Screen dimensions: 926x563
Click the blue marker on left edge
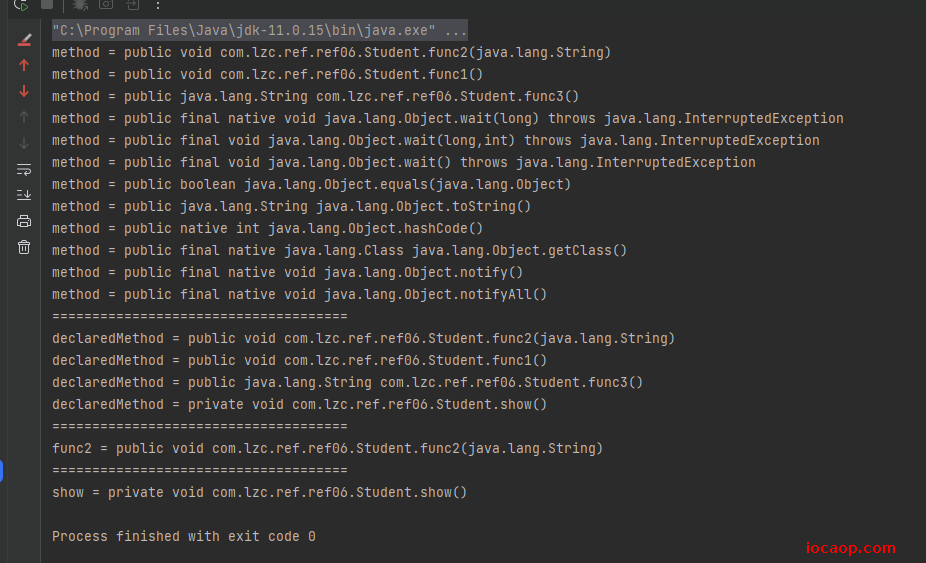tap(2, 471)
